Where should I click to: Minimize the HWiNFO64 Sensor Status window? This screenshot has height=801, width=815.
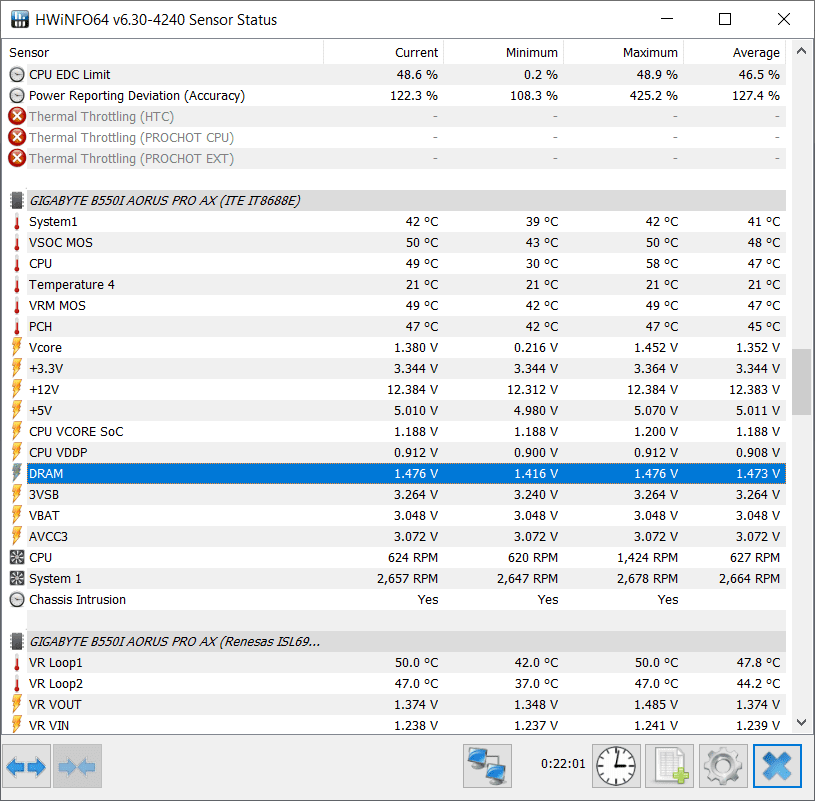tap(667, 19)
